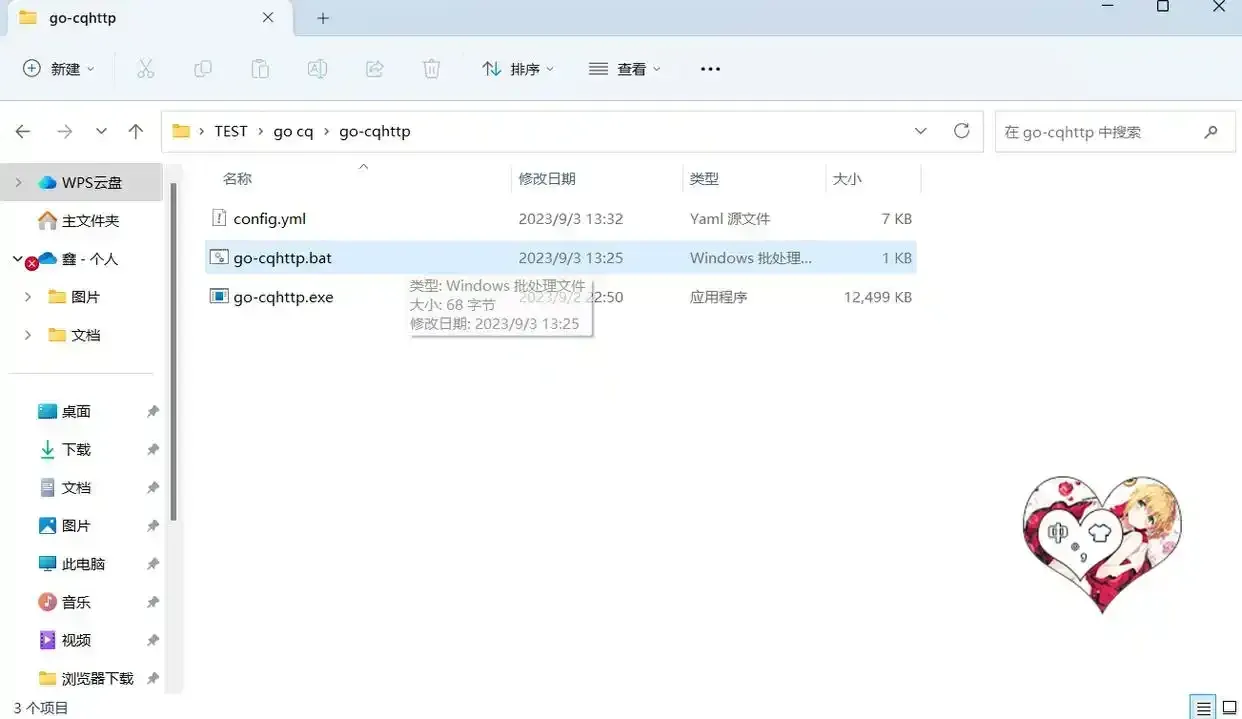This screenshot has width=1242, height=719.
Task: Open the three-dot more options menu
Action: pyautogui.click(x=710, y=69)
